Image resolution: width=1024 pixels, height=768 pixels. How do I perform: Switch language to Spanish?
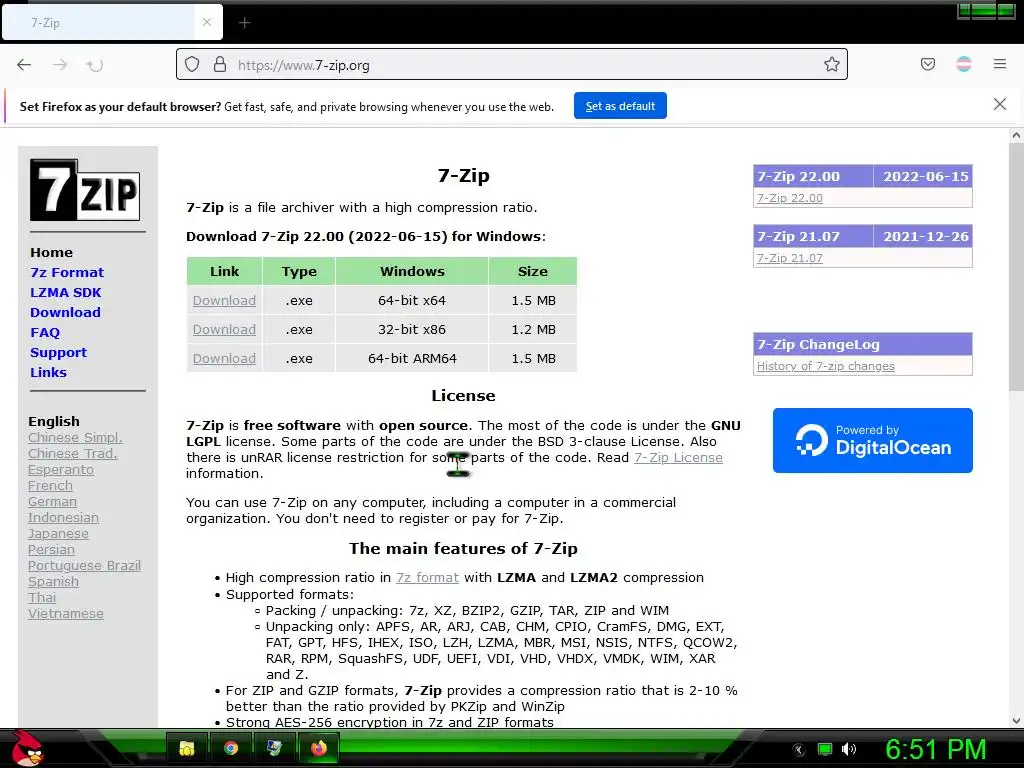53,582
